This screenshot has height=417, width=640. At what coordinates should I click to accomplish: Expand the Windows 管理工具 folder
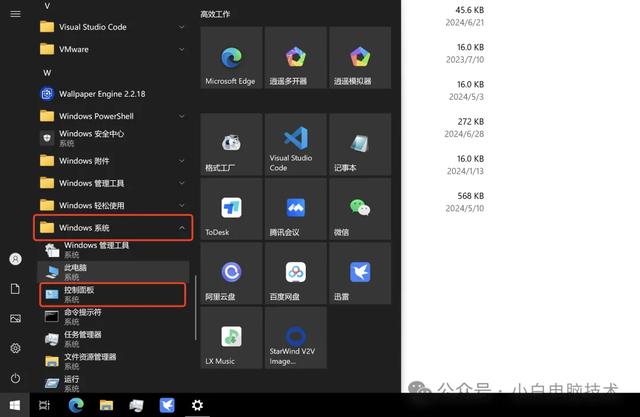(113, 183)
